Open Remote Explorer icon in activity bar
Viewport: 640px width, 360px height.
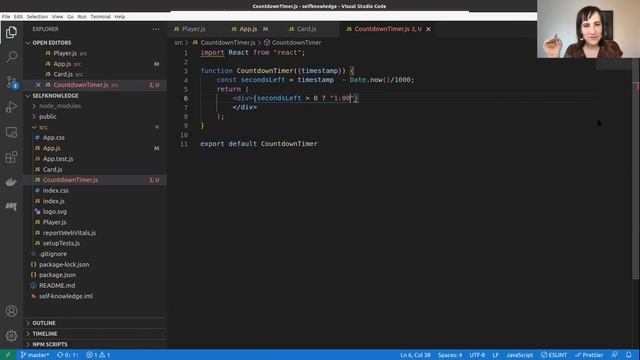(x=11, y=132)
